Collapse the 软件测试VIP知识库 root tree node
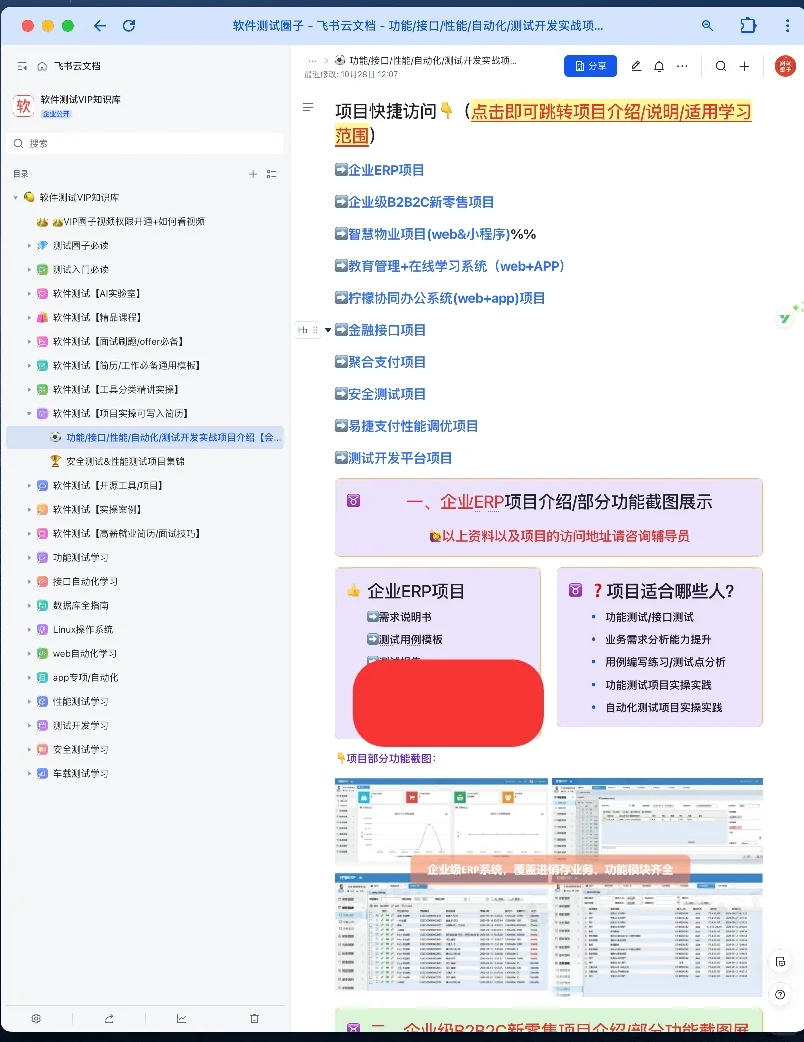Image resolution: width=804 pixels, height=1042 pixels. coord(18,197)
